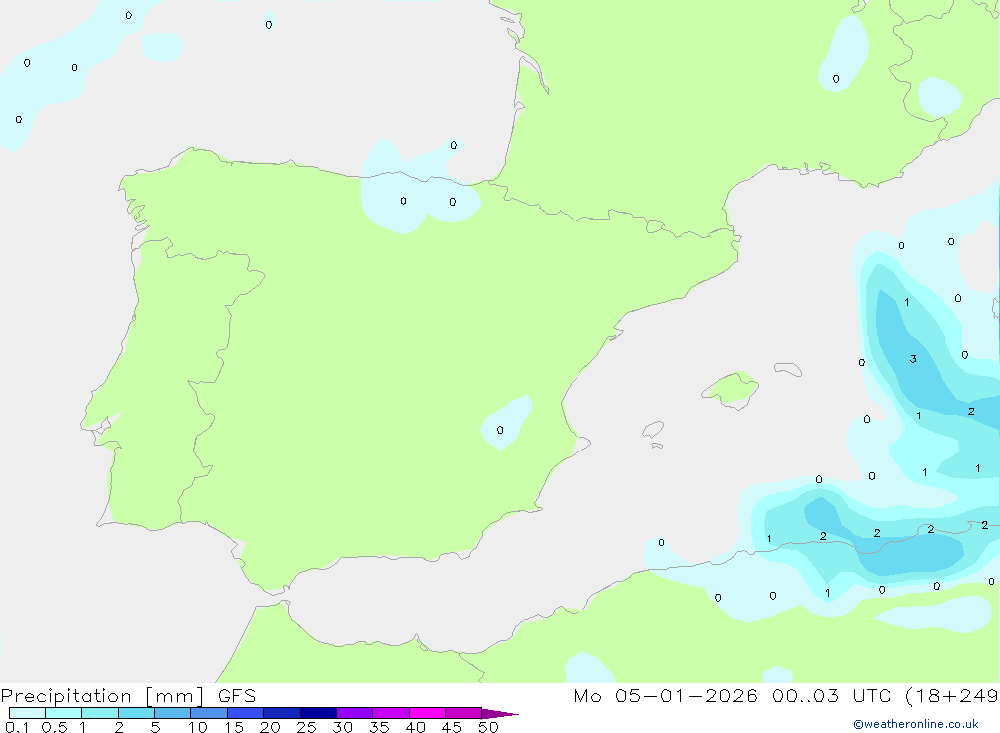Click the 25–30 mm navy legend swatch
Screen dimensions: 1000x733
(318, 713)
